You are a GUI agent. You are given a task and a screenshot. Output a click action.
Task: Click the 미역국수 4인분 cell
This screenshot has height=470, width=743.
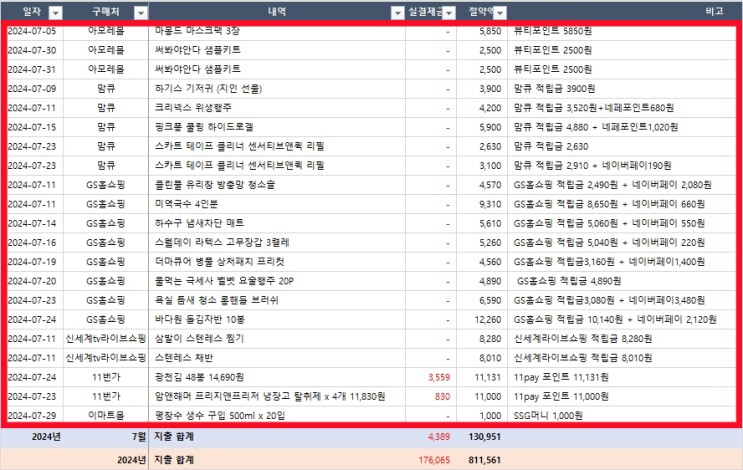tap(186, 204)
